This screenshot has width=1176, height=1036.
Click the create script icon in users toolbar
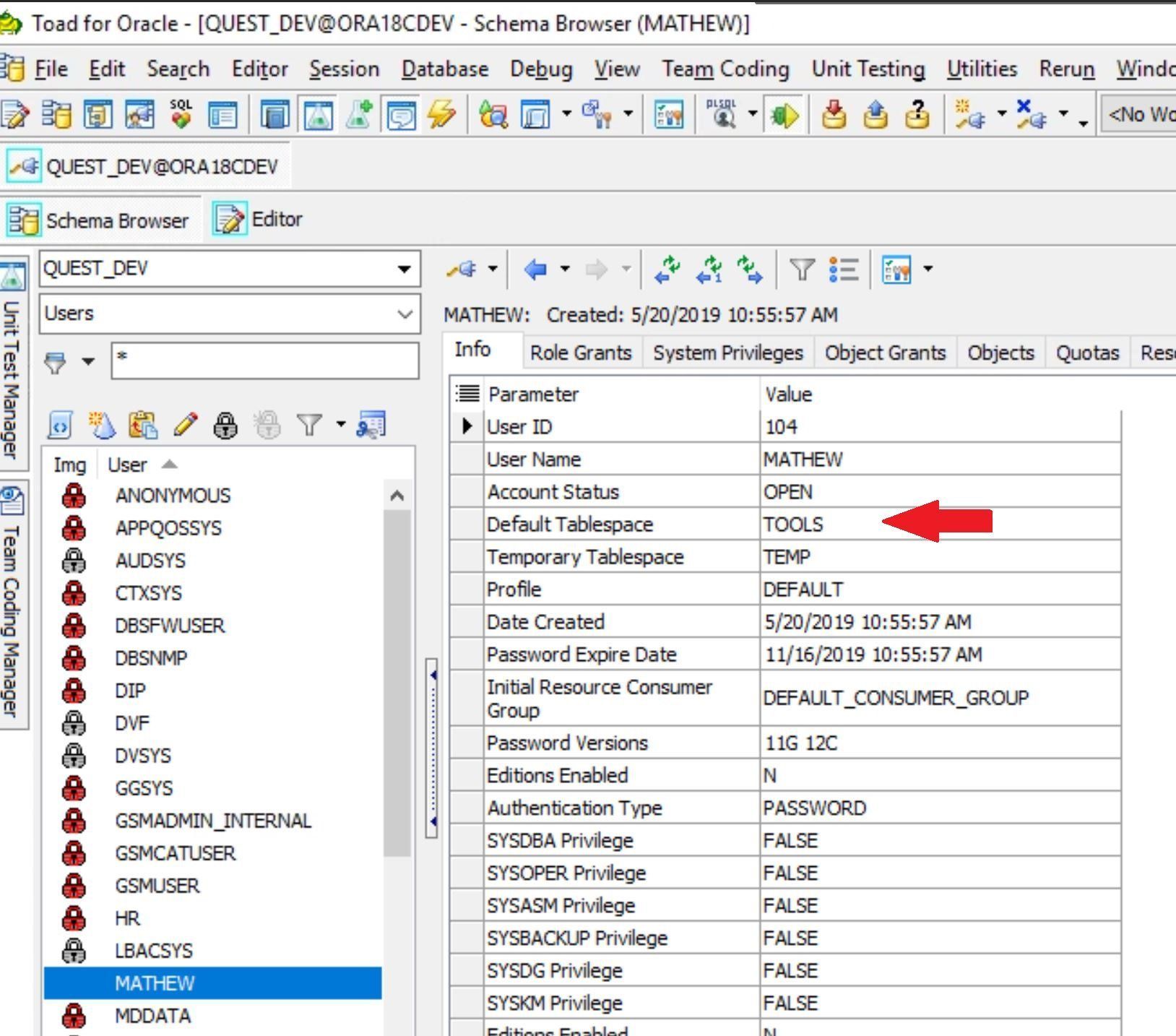(60, 425)
